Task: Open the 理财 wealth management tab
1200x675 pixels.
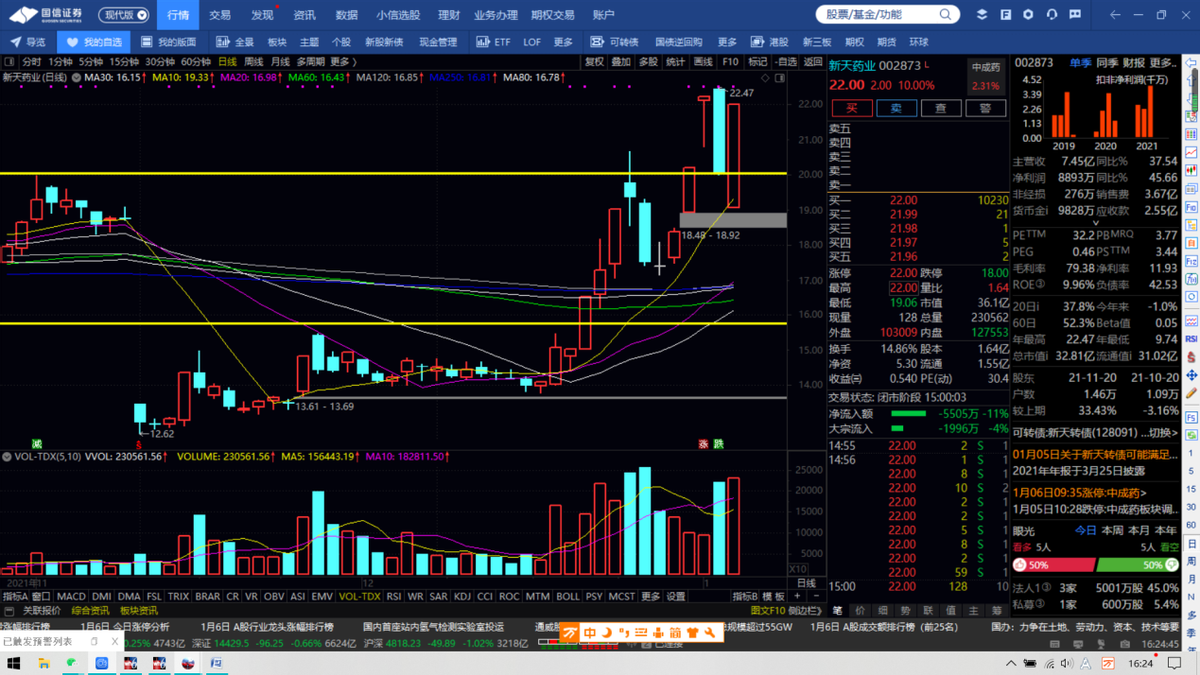Action: point(449,15)
